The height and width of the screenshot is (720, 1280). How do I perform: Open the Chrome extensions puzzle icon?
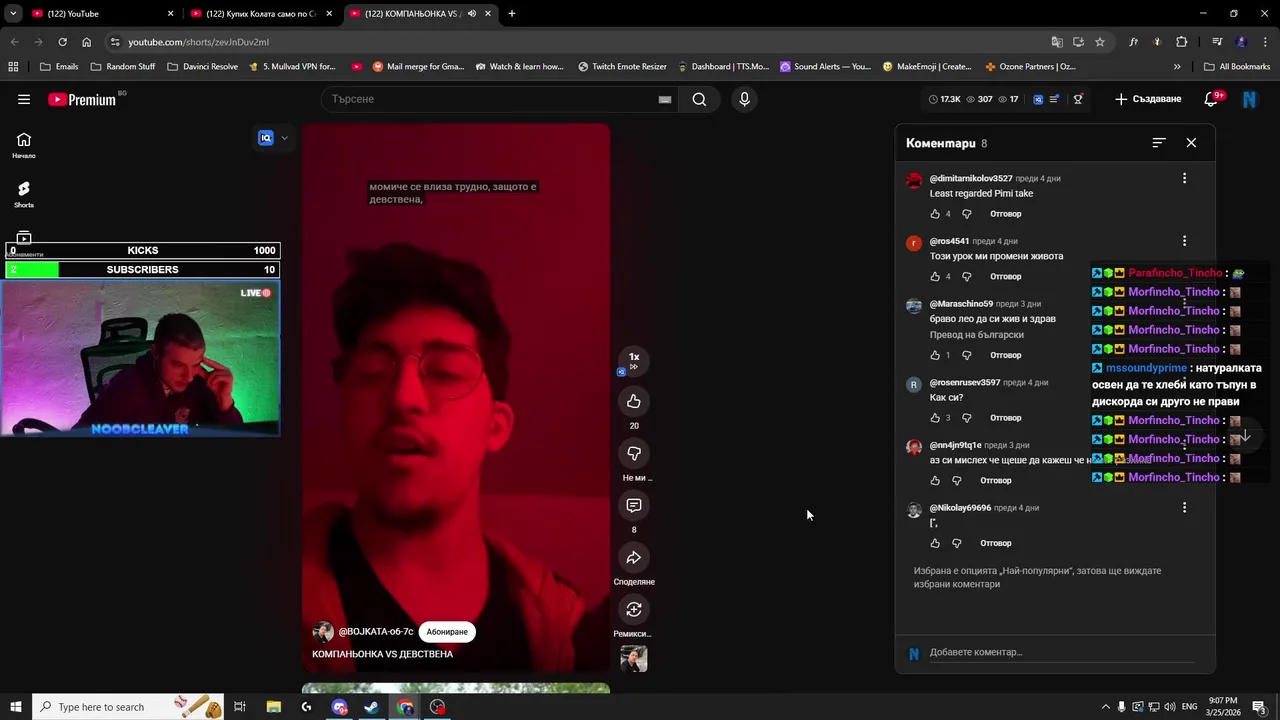[1182, 42]
